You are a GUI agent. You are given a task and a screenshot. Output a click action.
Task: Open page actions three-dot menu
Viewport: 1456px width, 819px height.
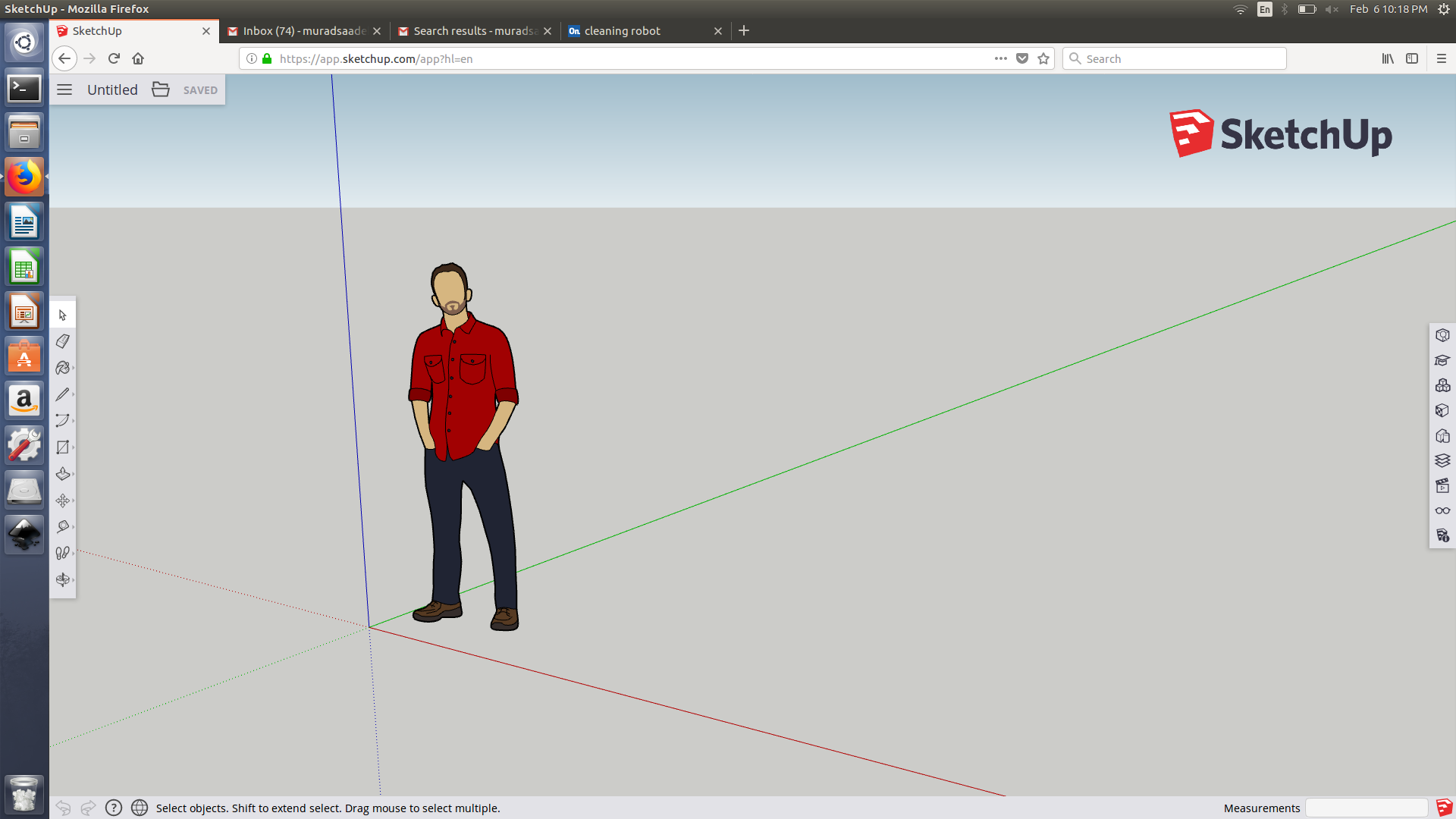coord(1001,58)
